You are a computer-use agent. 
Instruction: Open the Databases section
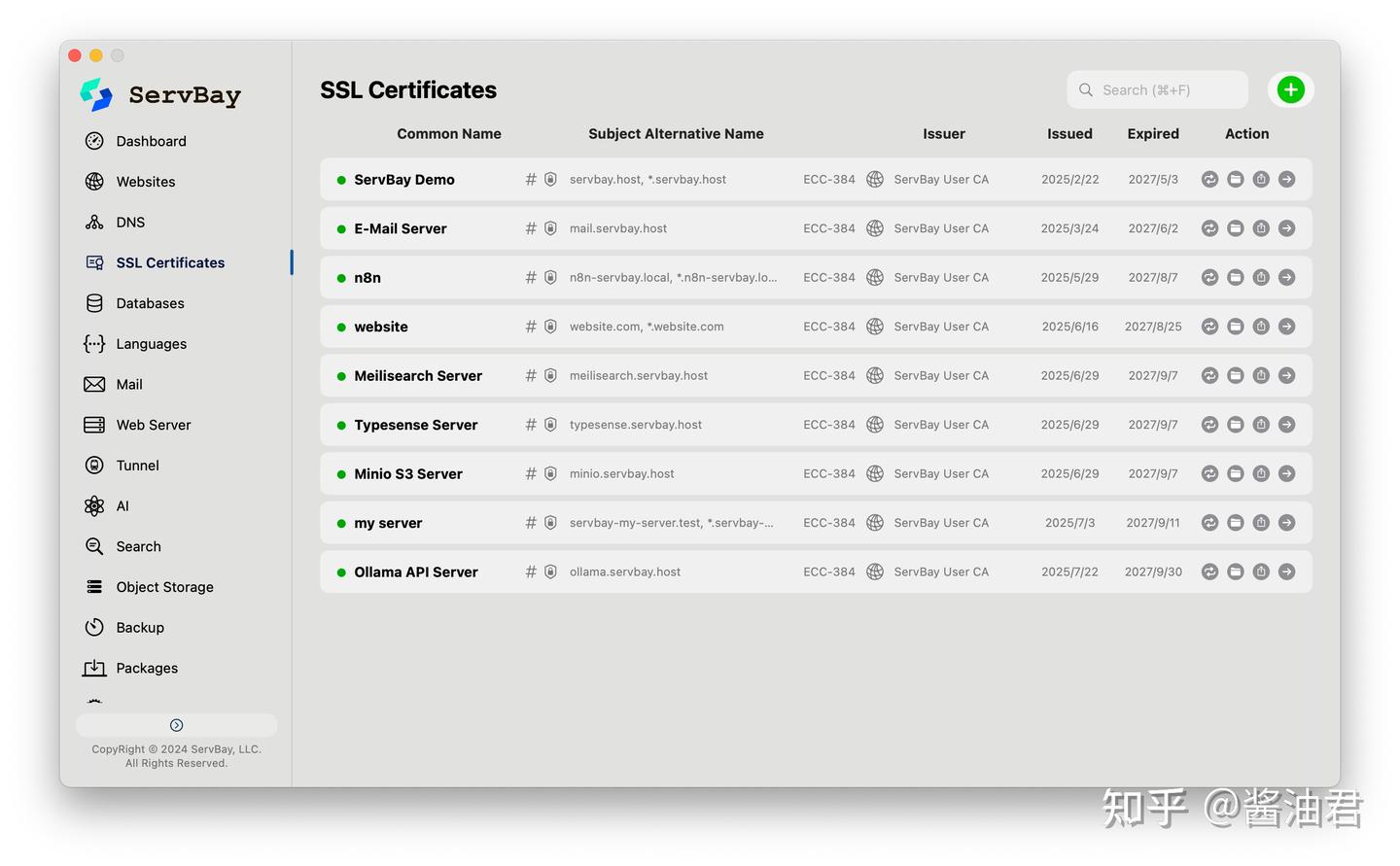[x=150, y=303]
